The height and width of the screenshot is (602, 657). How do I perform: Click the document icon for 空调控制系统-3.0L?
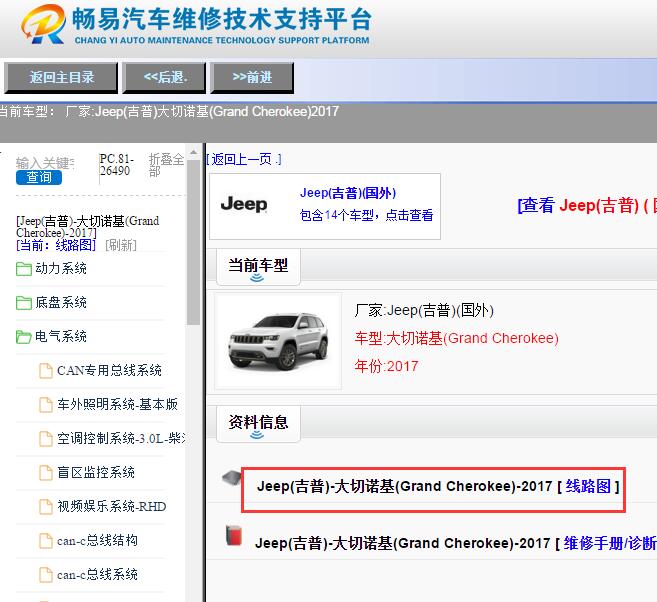click(x=46, y=439)
